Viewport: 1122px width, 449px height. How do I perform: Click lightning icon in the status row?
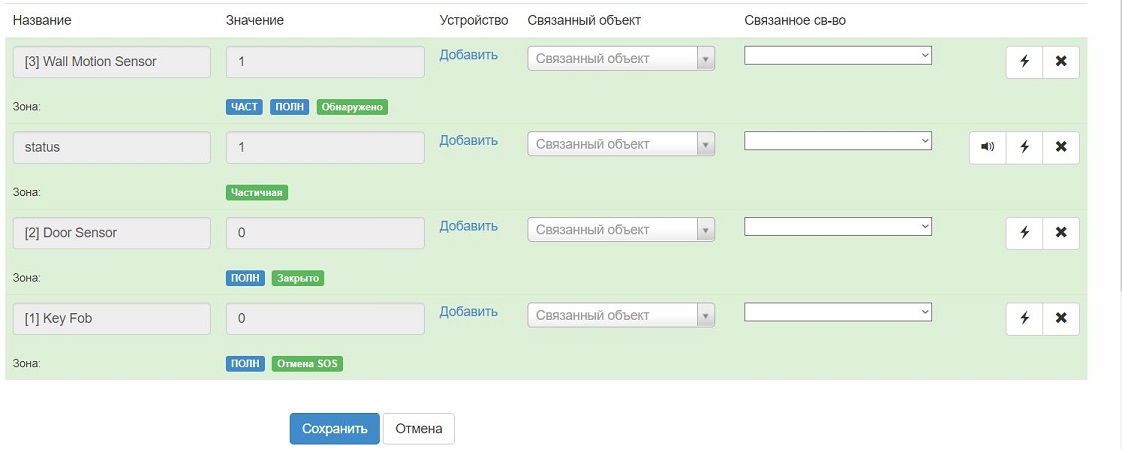point(1024,148)
